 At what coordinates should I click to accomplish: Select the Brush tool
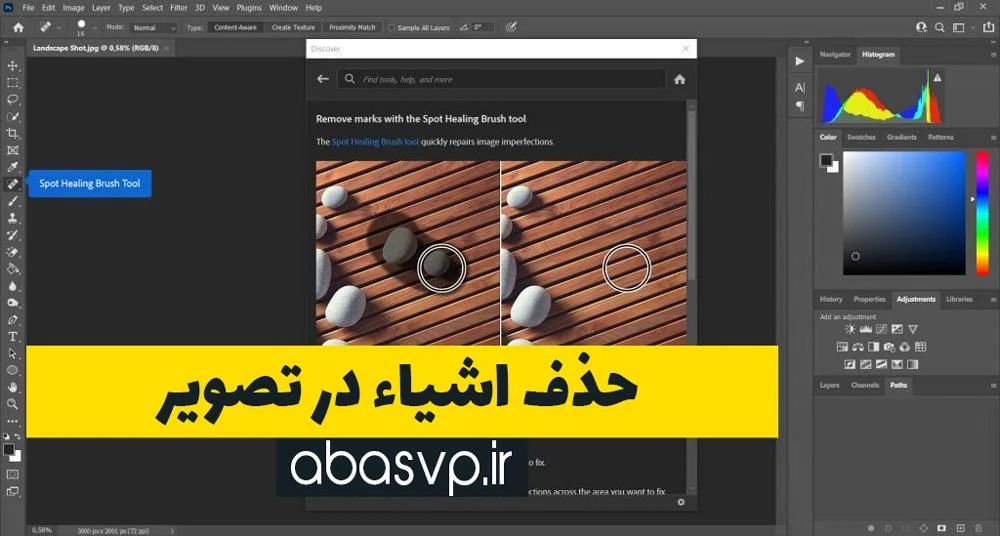pos(12,201)
